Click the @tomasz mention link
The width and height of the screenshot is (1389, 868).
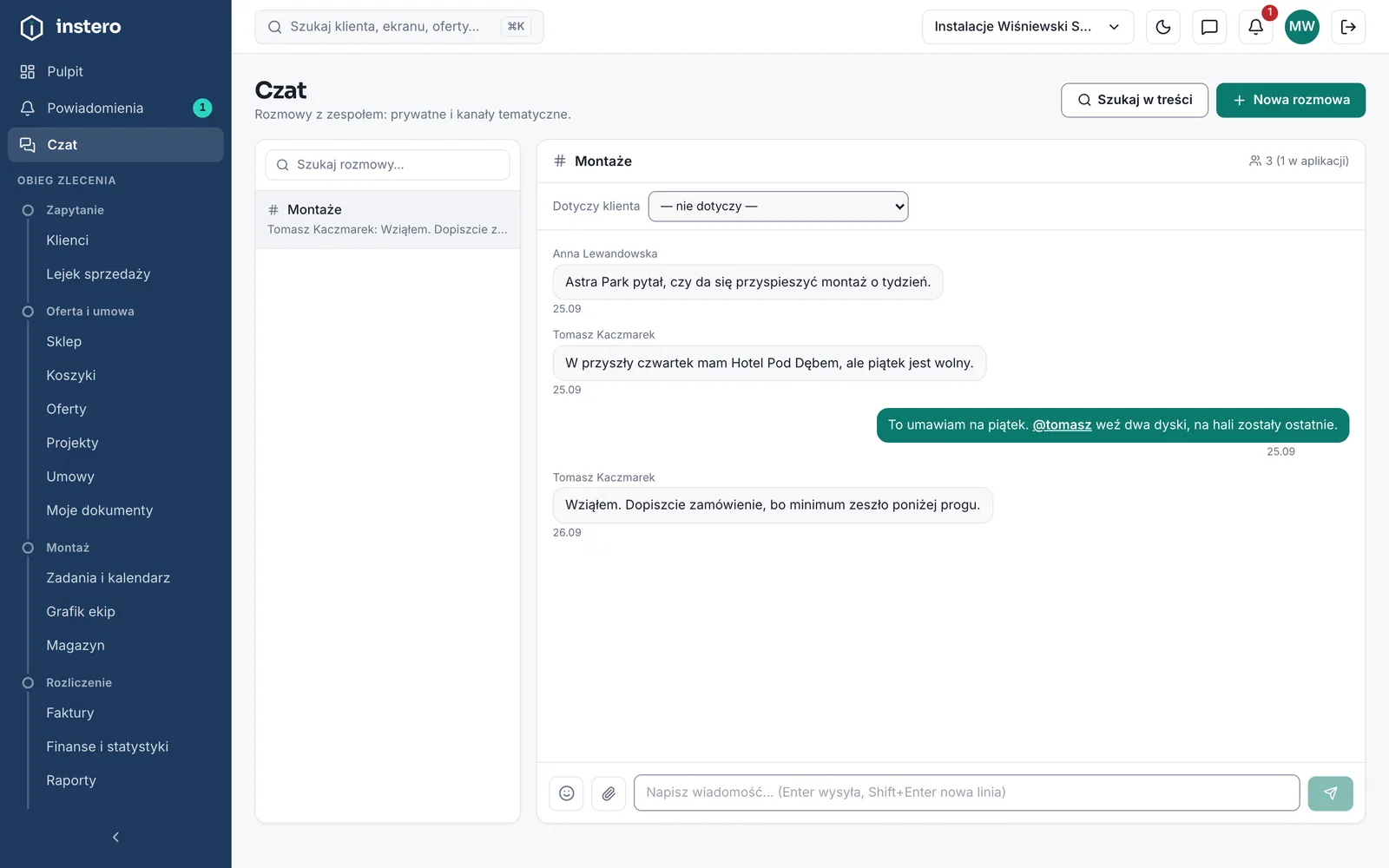point(1062,425)
